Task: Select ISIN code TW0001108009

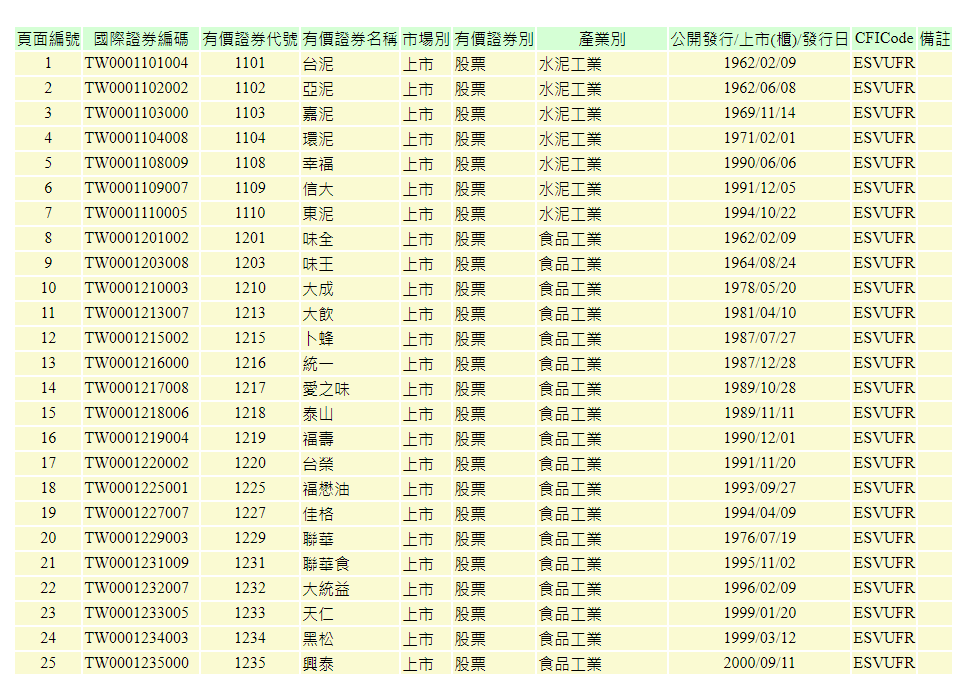Action: pos(136,163)
